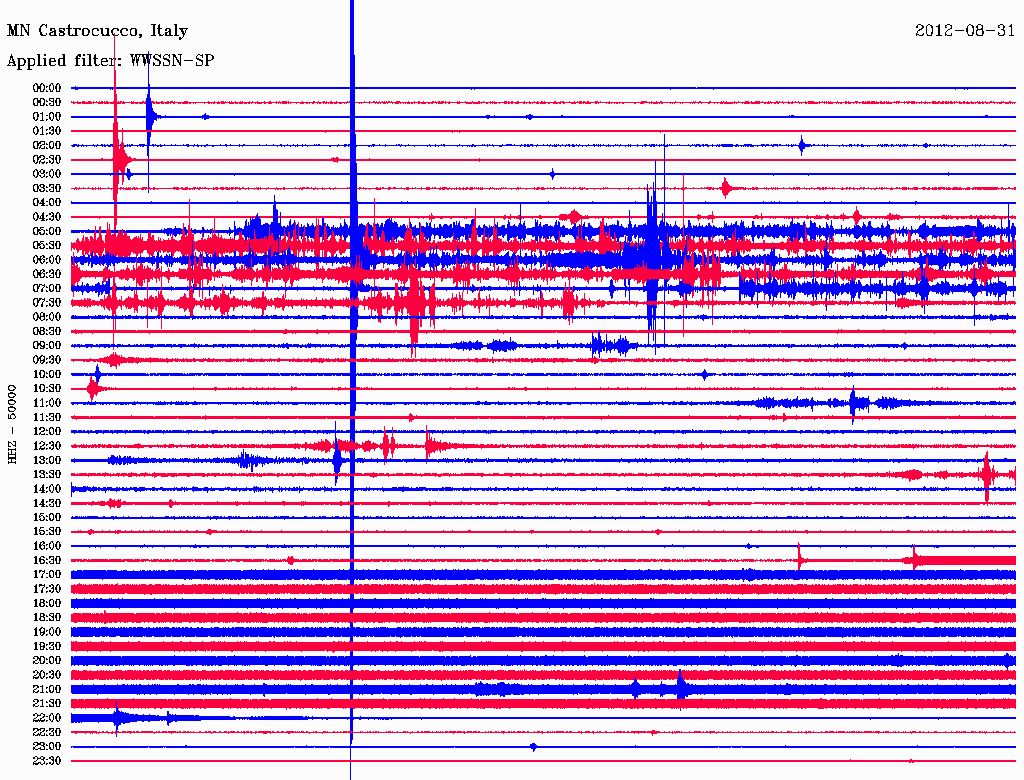Screen dimensions: 1024x780
Task: Click the 09:00 time label
Action: [x=47, y=346]
